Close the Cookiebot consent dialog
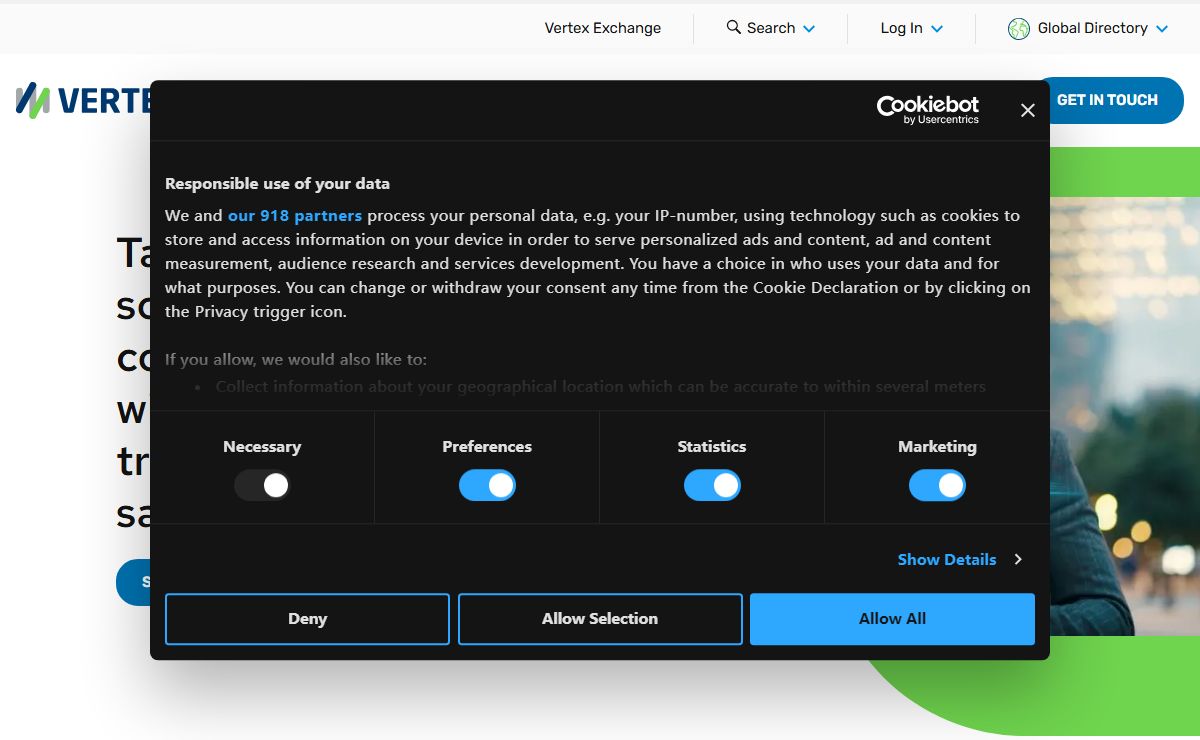This screenshot has width=1200, height=740. point(1027,110)
